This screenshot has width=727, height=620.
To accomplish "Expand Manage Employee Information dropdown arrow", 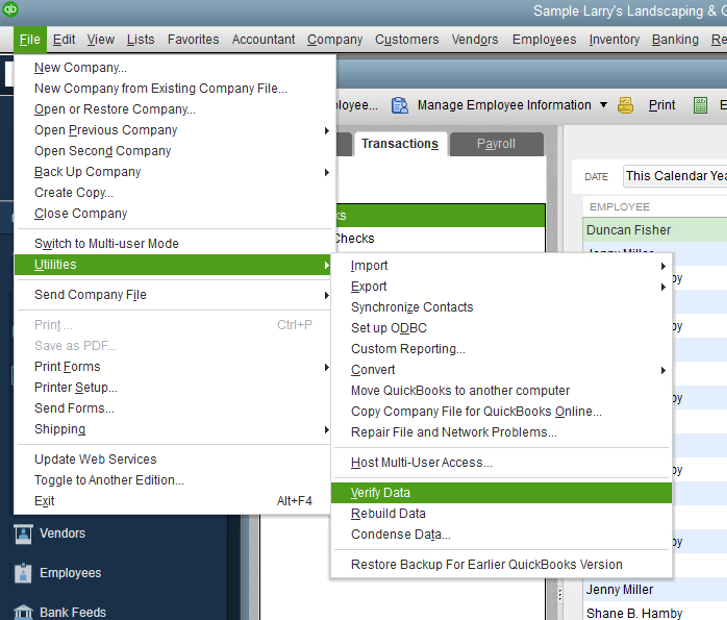I will click(x=603, y=105).
